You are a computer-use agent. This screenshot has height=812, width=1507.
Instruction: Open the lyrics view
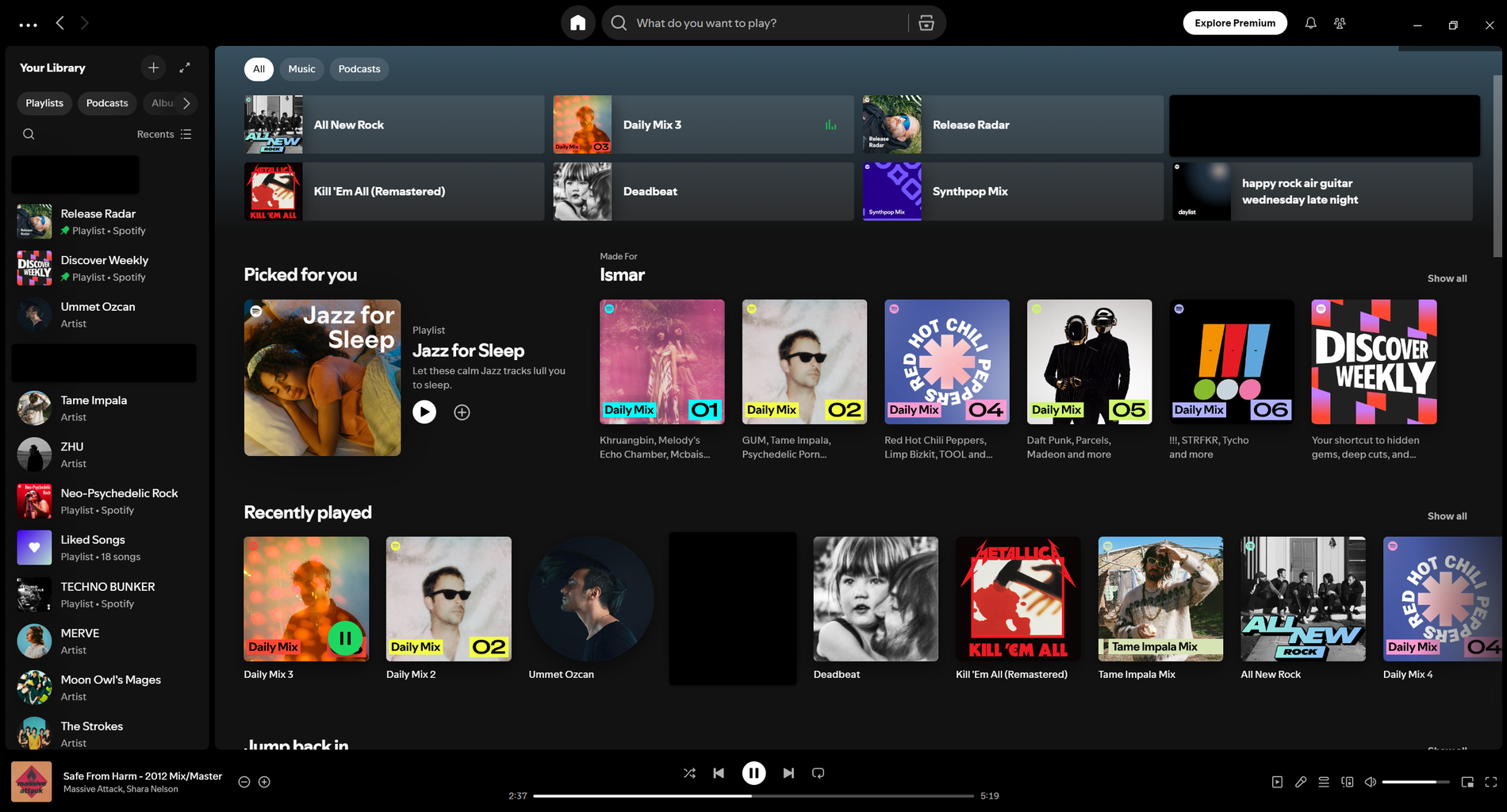[1301, 781]
